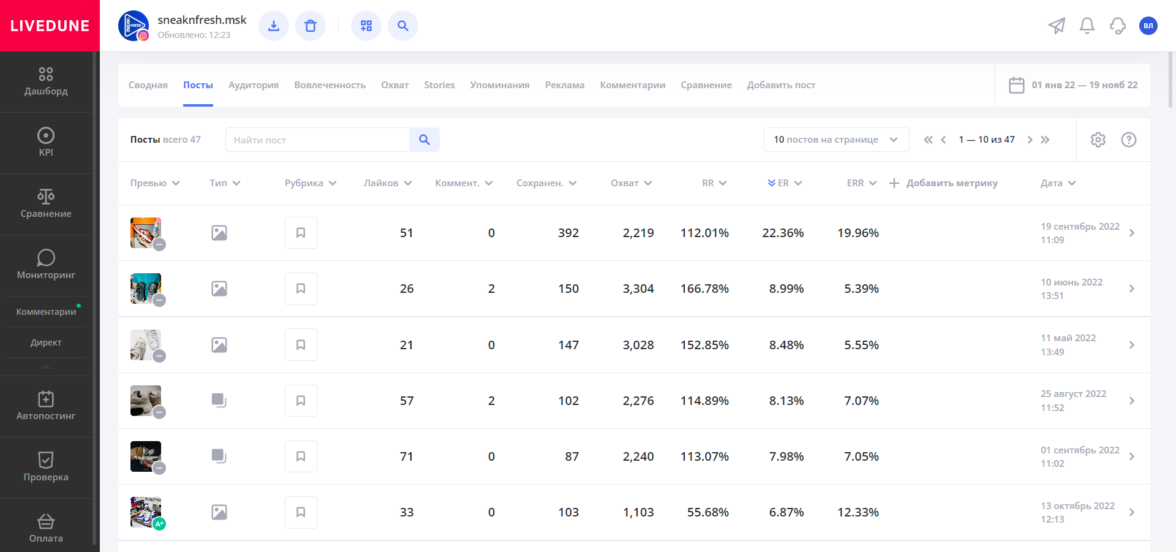Toggle the bookmark rubric for first post
The height and width of the screenshot is (552, 1176).
coord(300,233)
